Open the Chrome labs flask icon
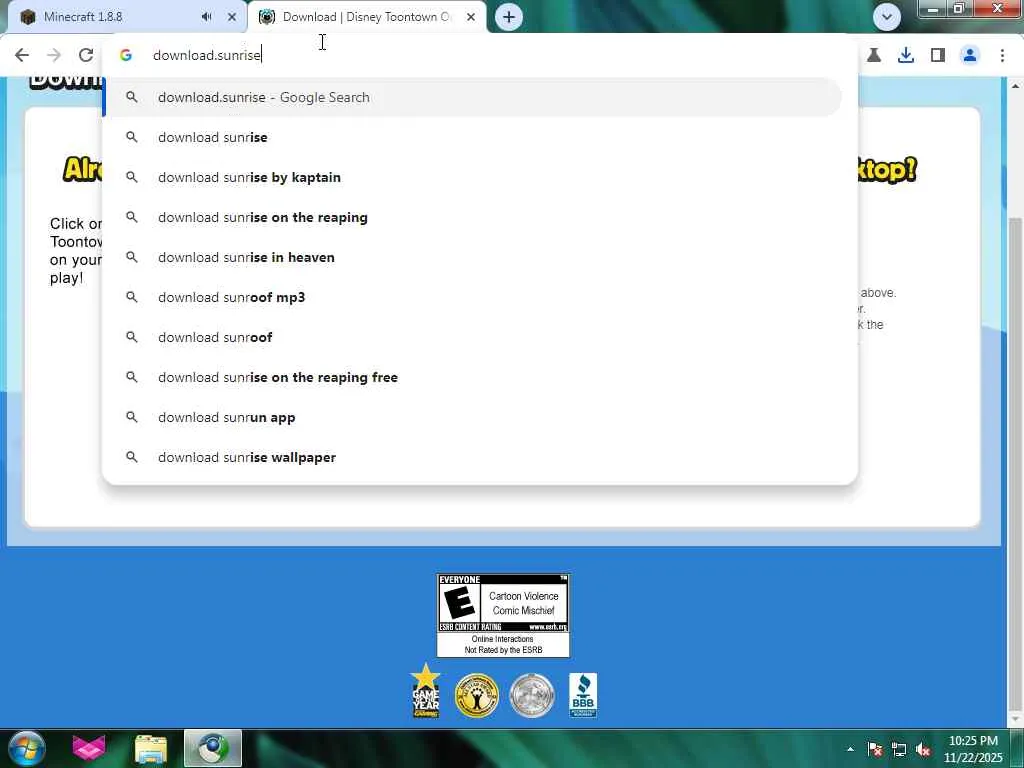Screen dimensions: 1024x768 pyautogui.click(x=874, y=56)
